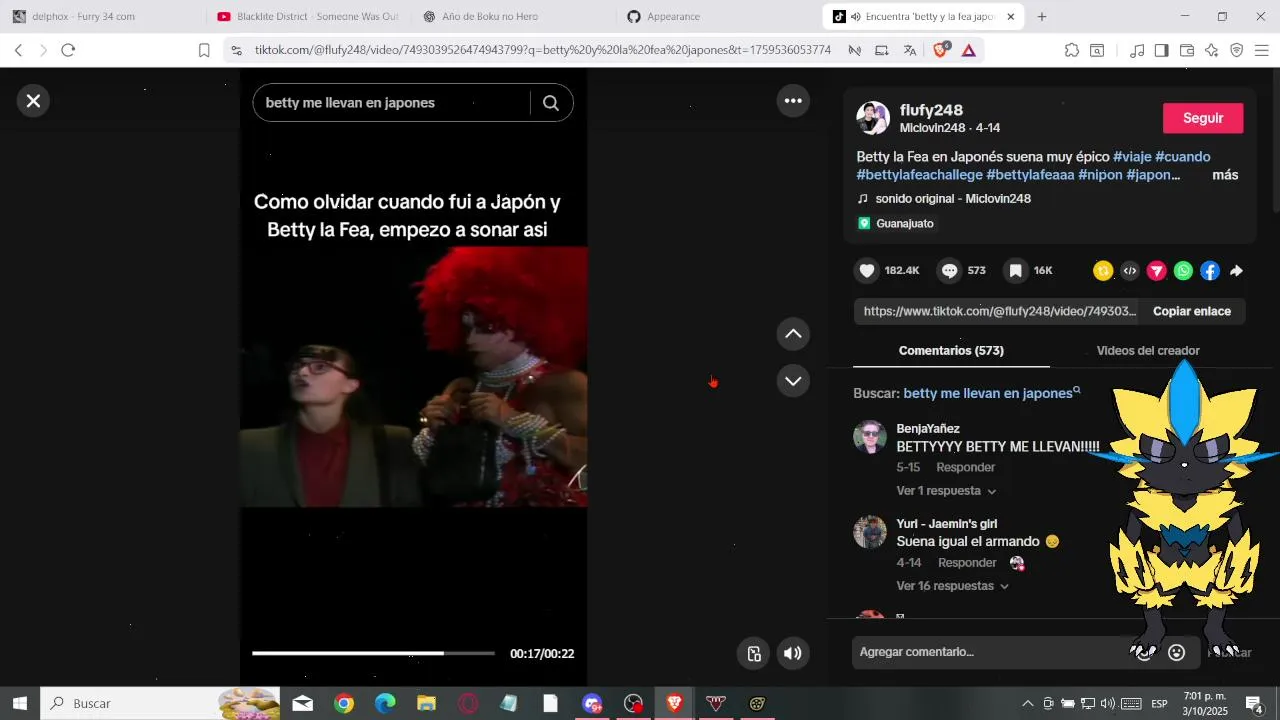Mute the video with speaker icon
The width and height of the screenshot is (1280, 720).
click(x=793, y=654)
